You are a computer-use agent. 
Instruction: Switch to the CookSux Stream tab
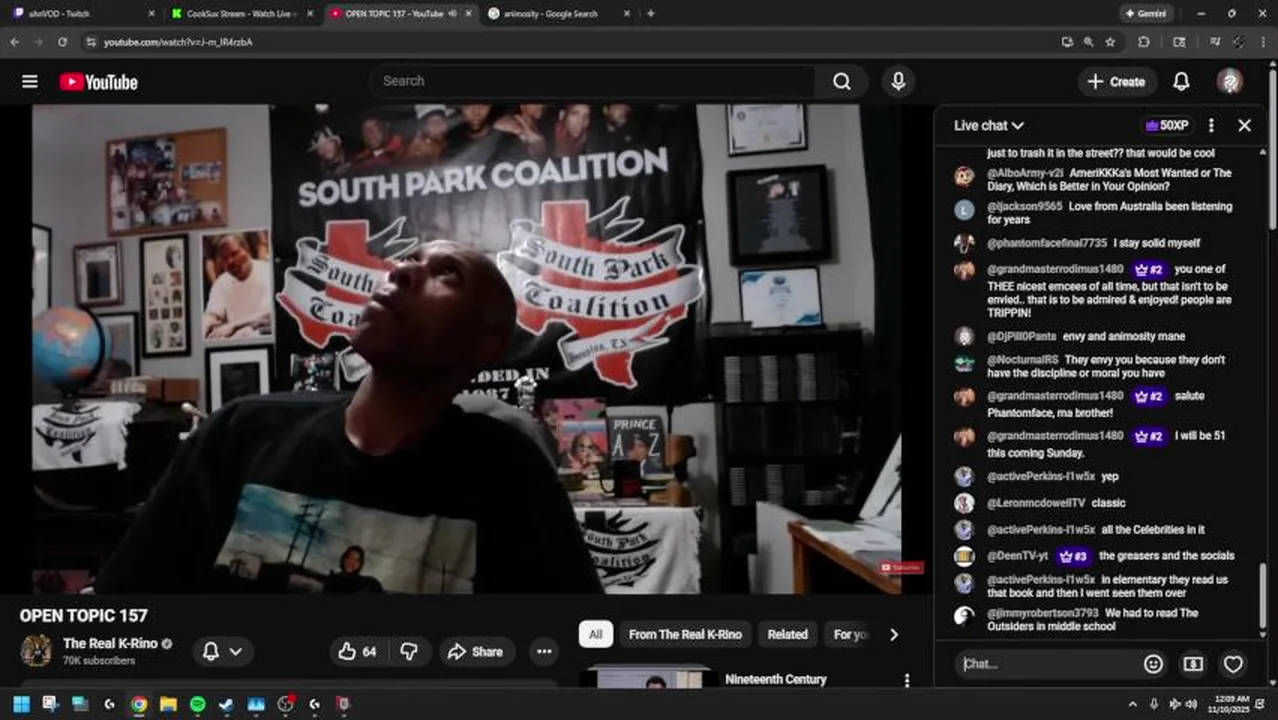point(242,14)
